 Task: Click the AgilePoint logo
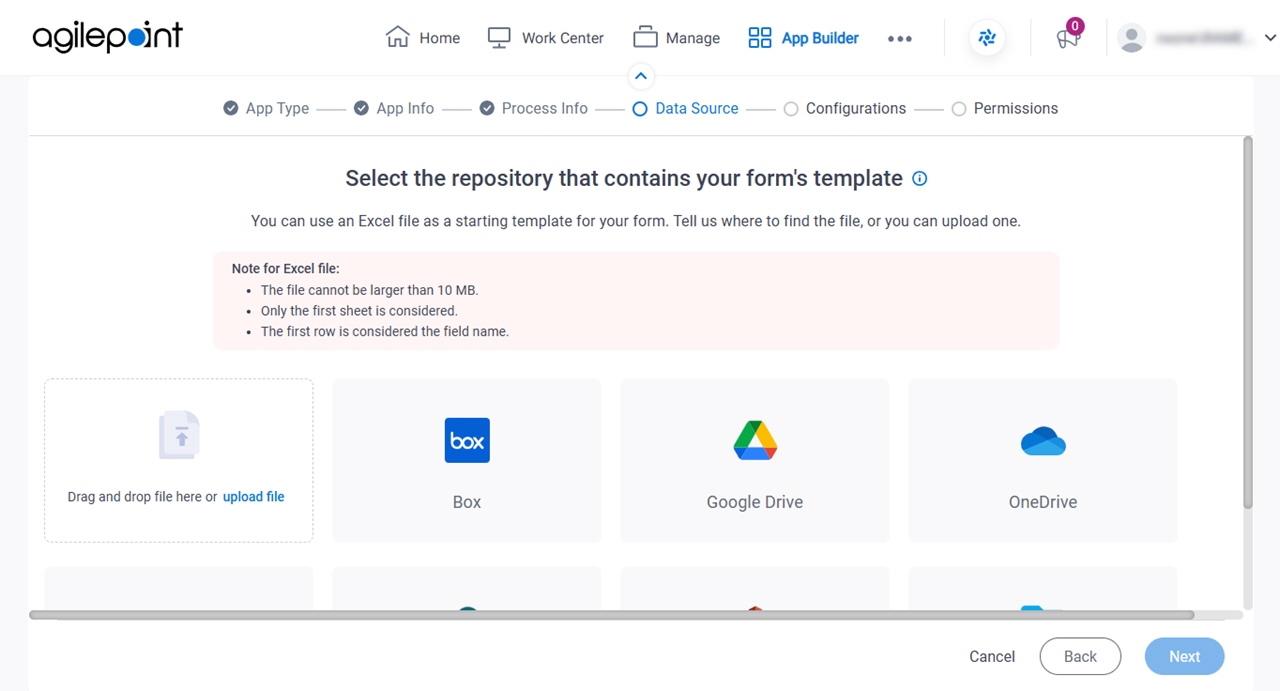108,37
